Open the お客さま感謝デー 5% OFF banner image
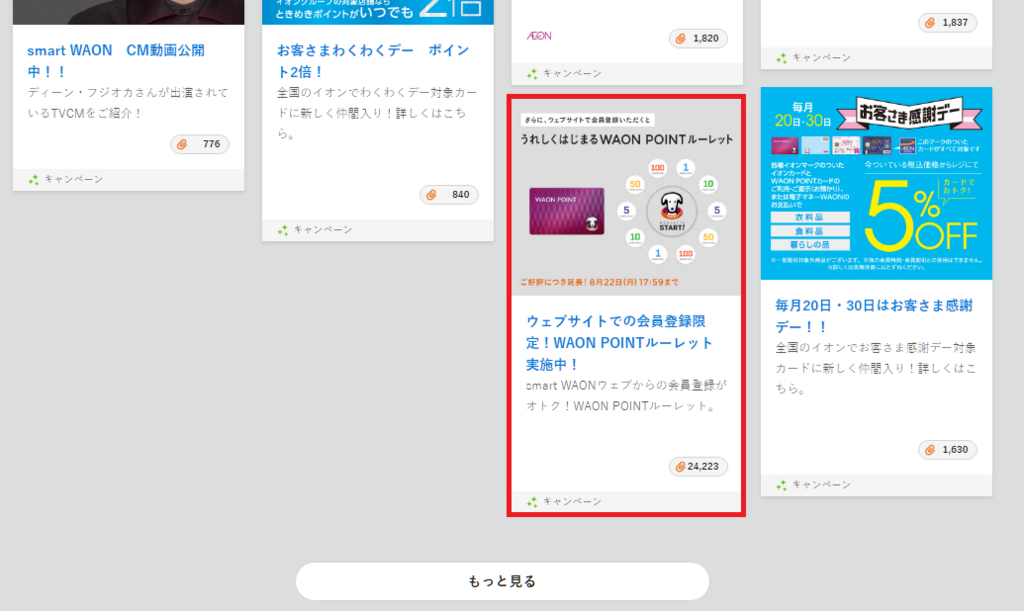1024x611 pixels. point(876,183)
